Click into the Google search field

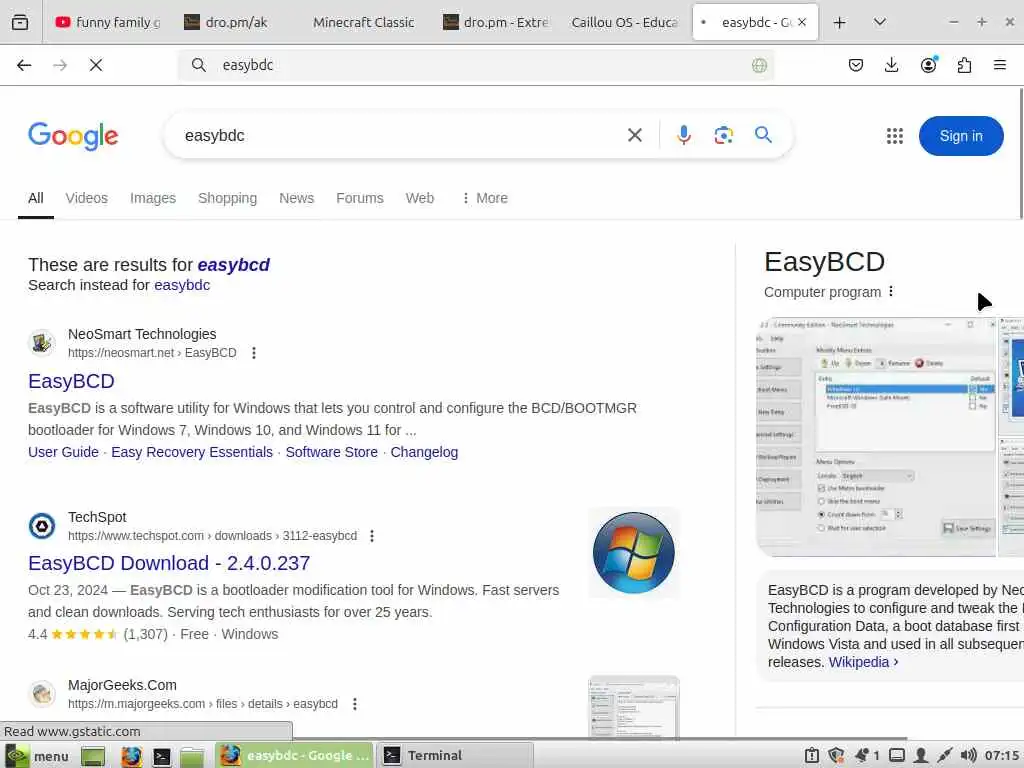tap(398, 135)
